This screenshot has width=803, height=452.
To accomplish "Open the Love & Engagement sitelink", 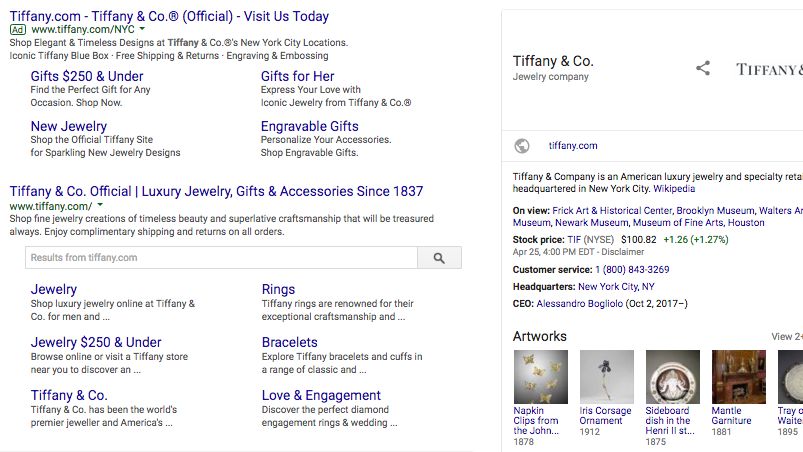I will point(321,395).
